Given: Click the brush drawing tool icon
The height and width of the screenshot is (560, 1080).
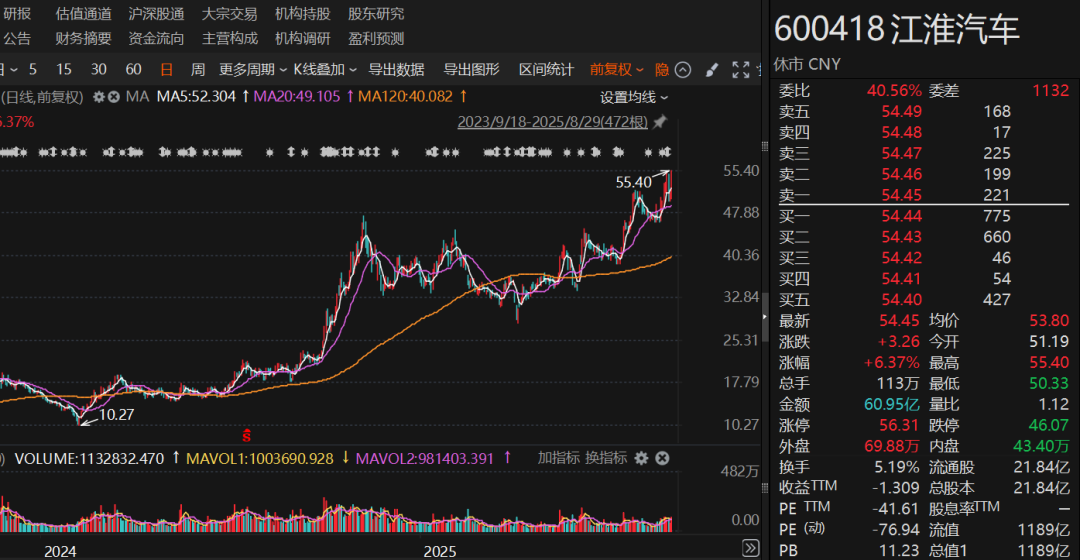Looking at the screenshot, I should [711, 70].
